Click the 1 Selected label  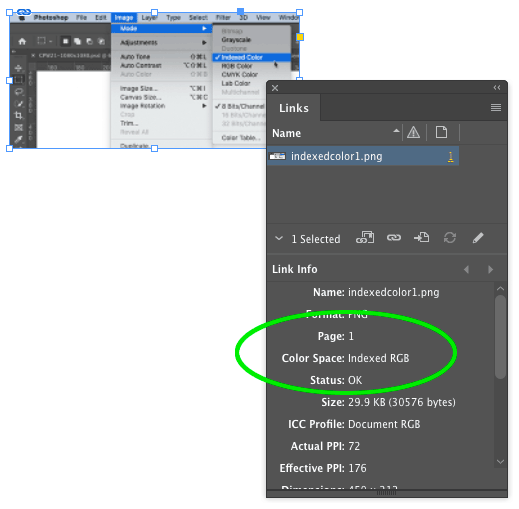[316, 239]
